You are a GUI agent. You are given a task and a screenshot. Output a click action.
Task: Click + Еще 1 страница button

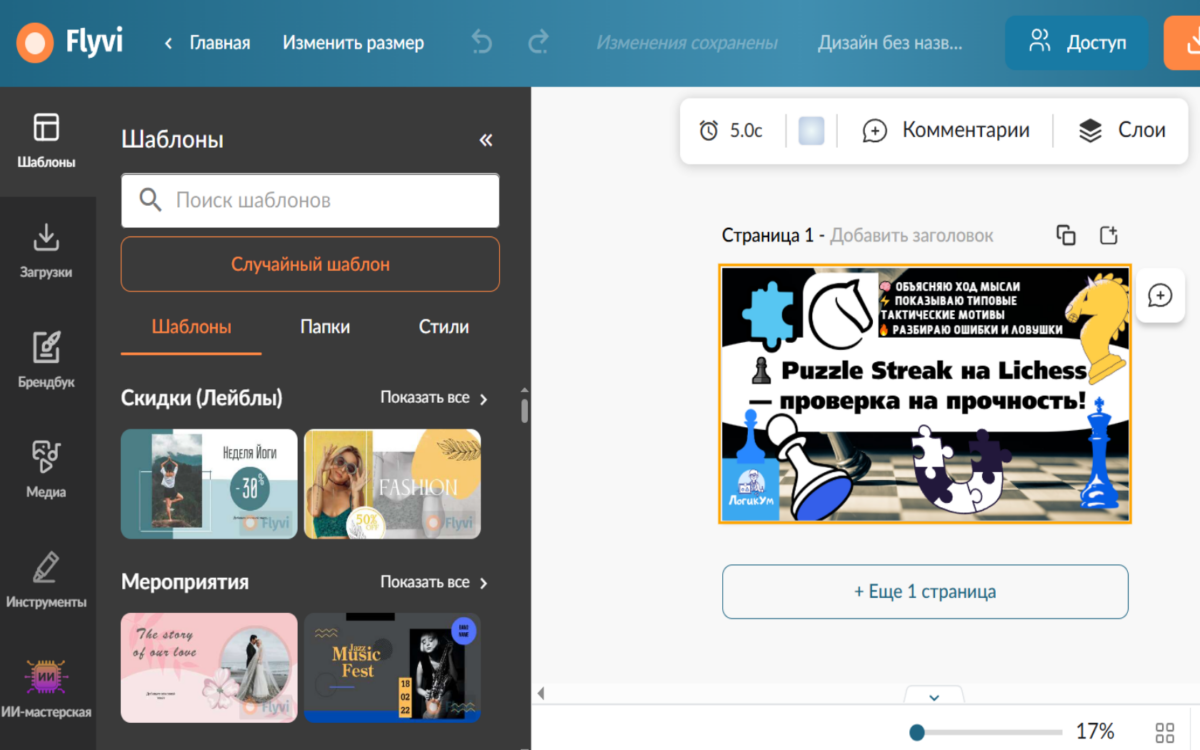(x=925, y=591)
